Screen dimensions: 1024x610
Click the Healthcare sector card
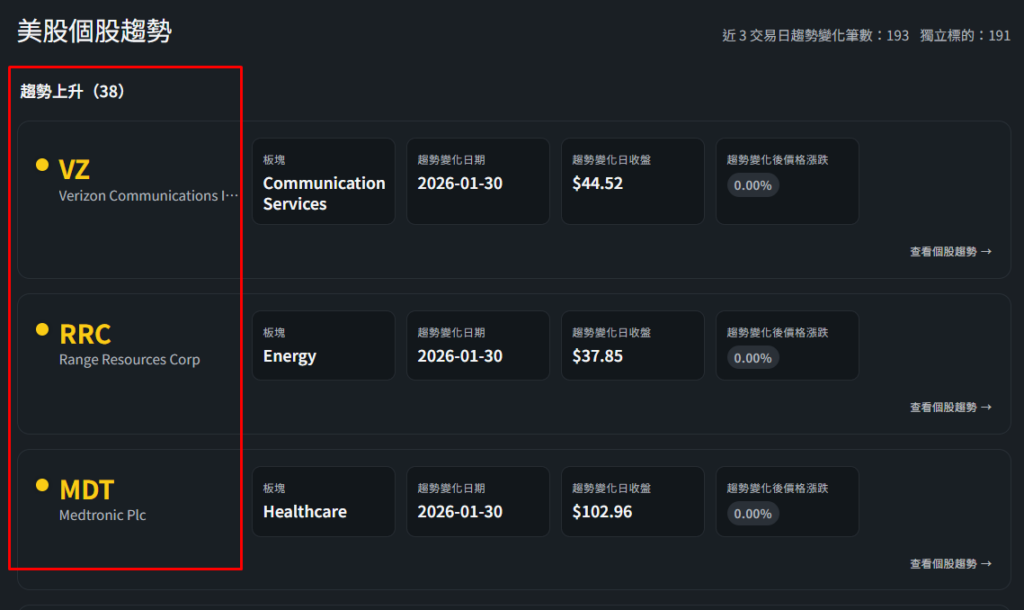pos(323,501)
